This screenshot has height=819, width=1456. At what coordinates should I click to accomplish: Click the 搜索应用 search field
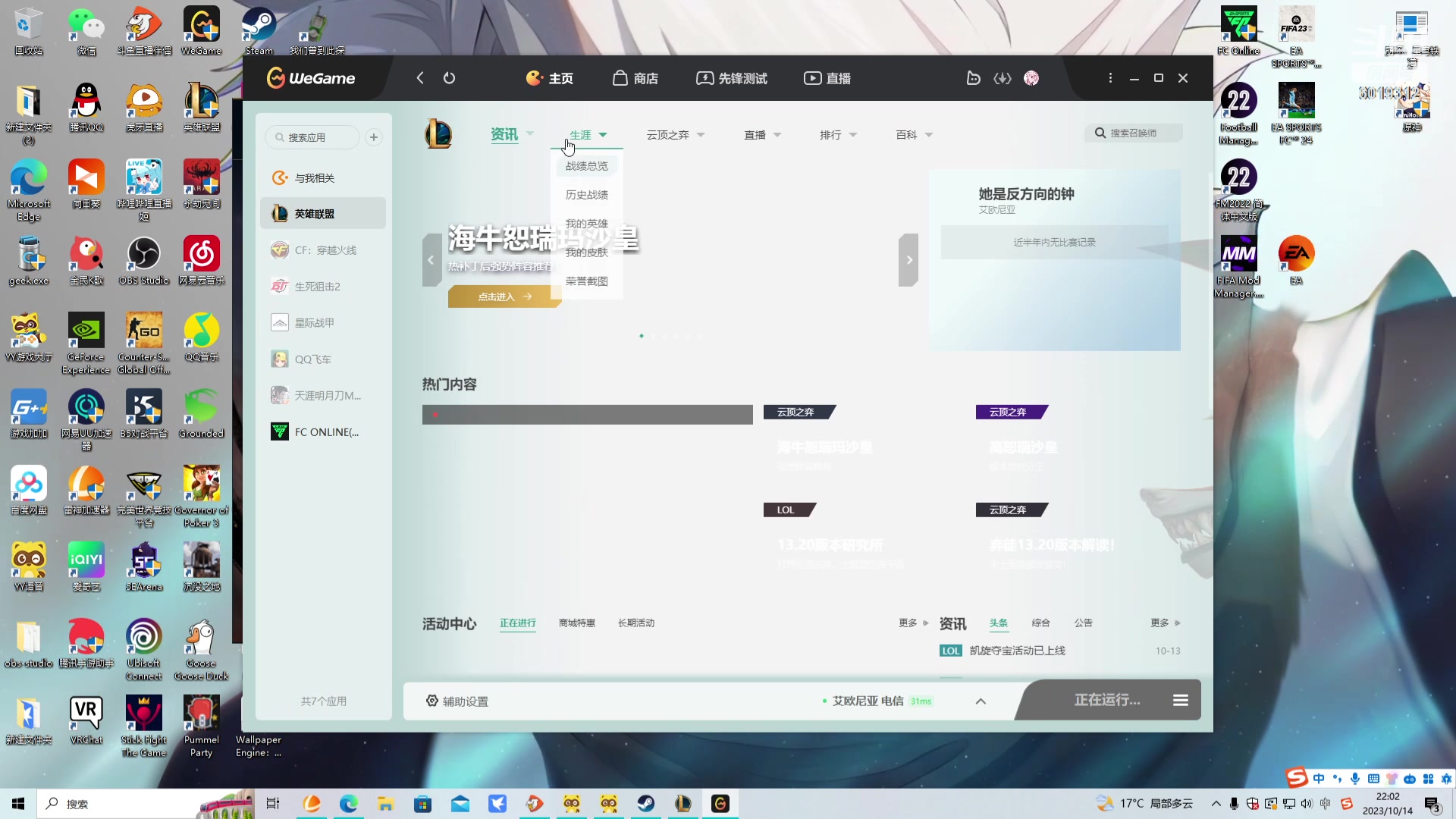pos(312,137)
